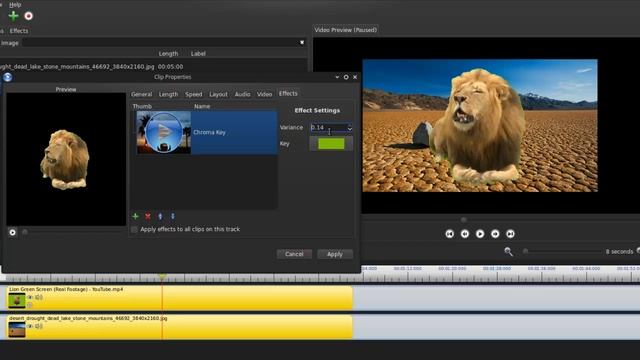
Task: Switch to the Effects panel tab
Action: (19, 31)
